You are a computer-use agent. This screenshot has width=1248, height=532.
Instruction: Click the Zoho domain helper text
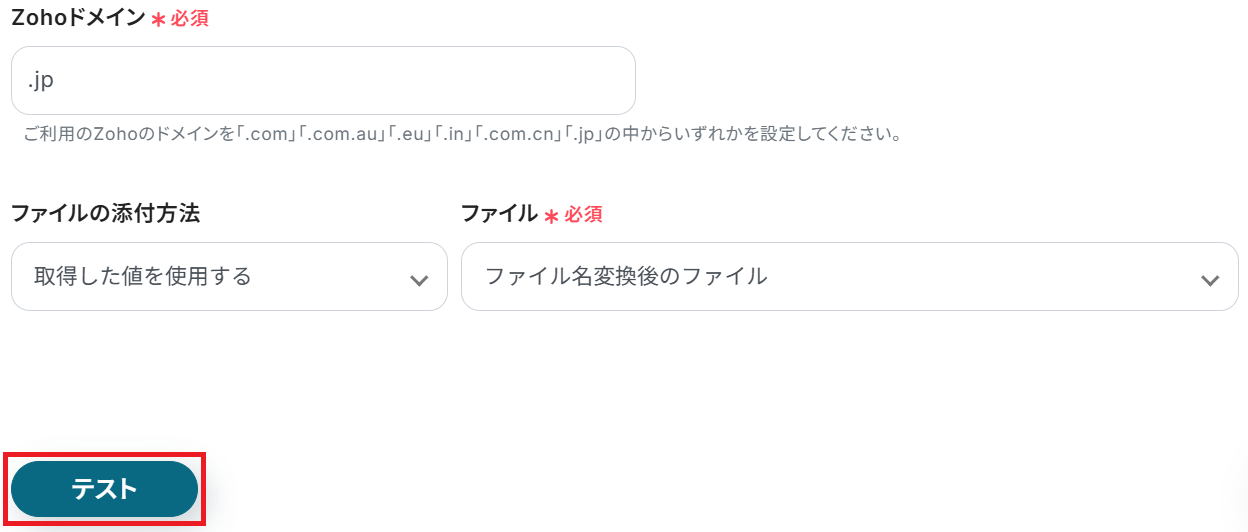point(462,134)
